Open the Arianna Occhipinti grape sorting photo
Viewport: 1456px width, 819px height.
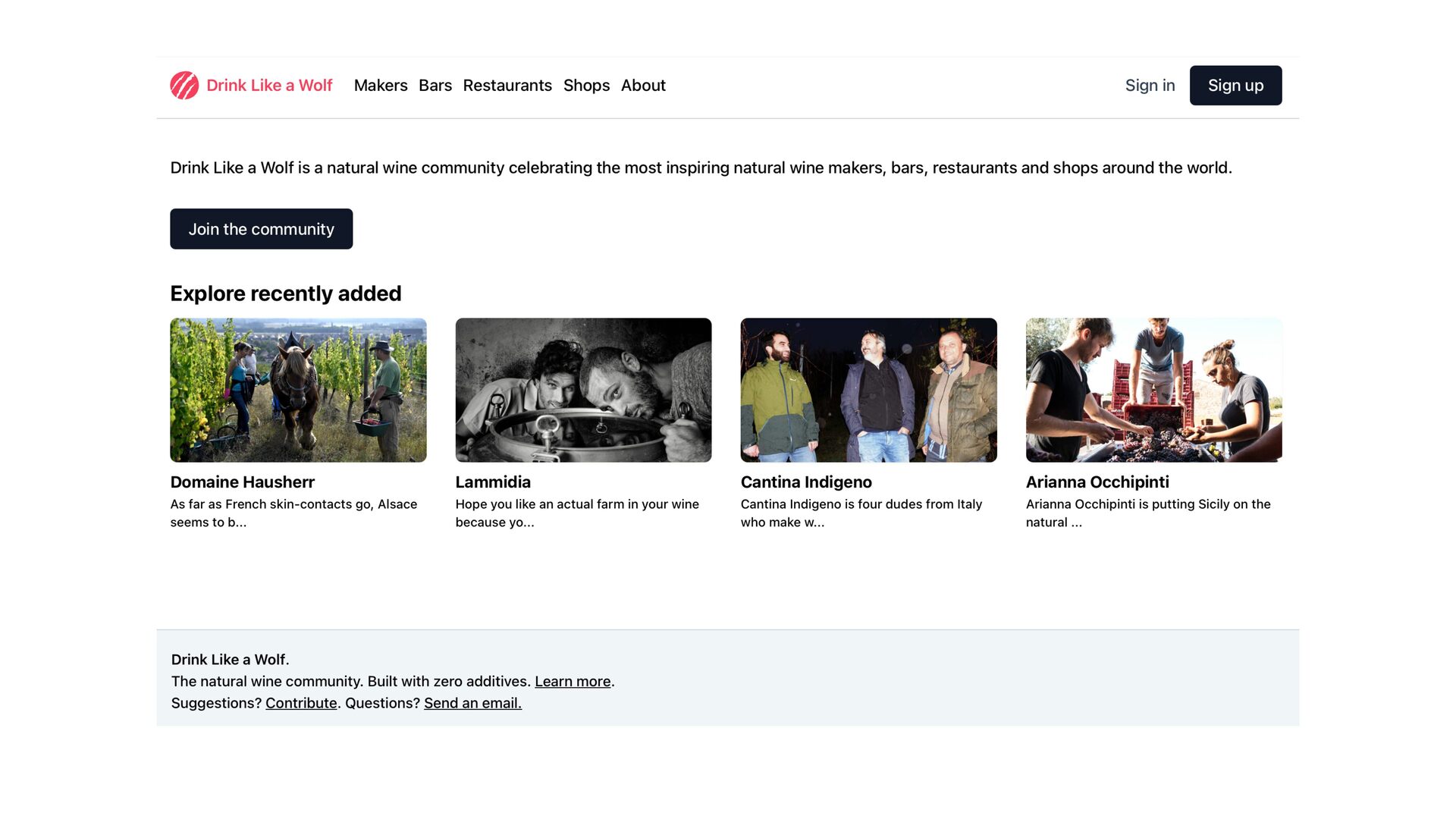[x=1153, y=390]
